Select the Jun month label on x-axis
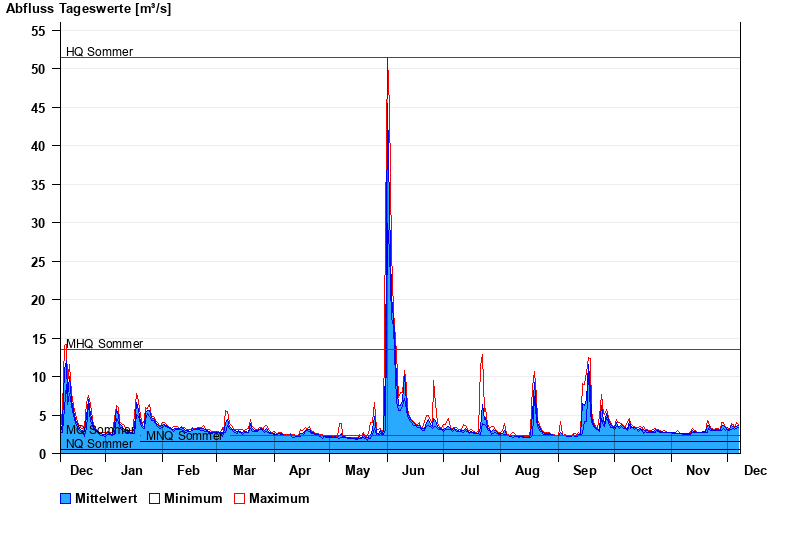The height and width of the screenshot is (550, 800). coord(412,471)
